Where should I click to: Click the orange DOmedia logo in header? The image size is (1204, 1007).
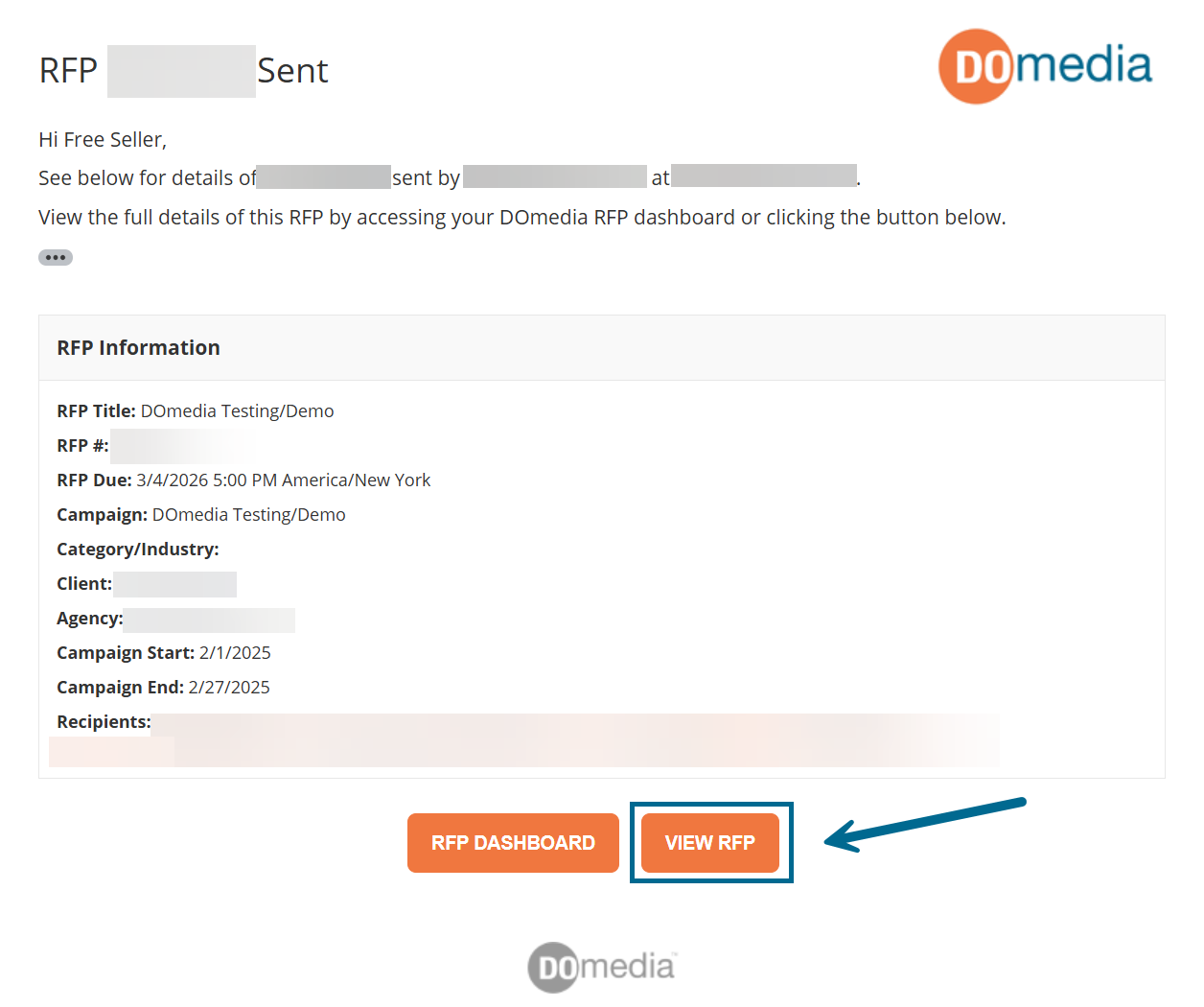(1045, 66)
